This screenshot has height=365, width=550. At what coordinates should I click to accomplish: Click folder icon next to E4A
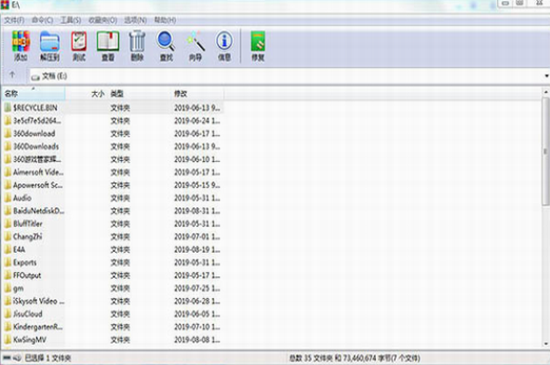(x=8, y=249)
